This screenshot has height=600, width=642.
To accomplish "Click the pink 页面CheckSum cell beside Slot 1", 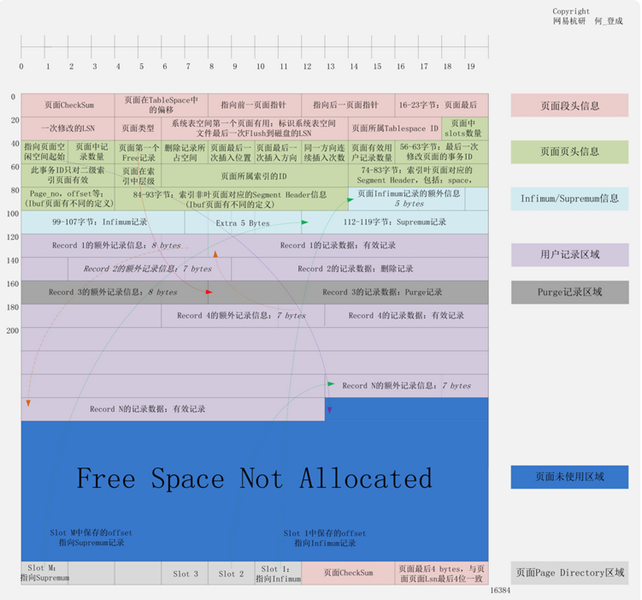I will click(348, 573).
